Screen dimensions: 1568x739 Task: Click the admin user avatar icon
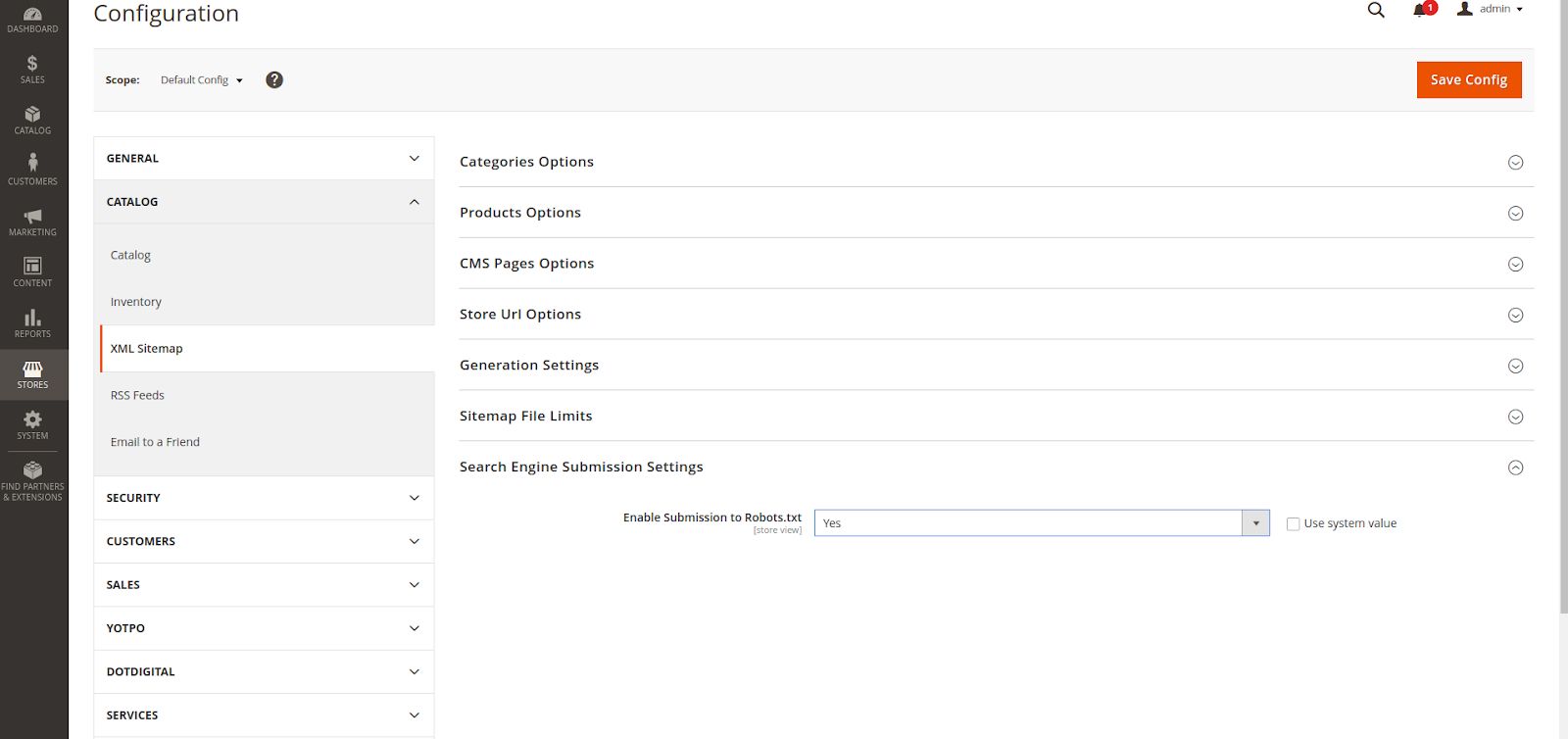tap(1464, 9)
